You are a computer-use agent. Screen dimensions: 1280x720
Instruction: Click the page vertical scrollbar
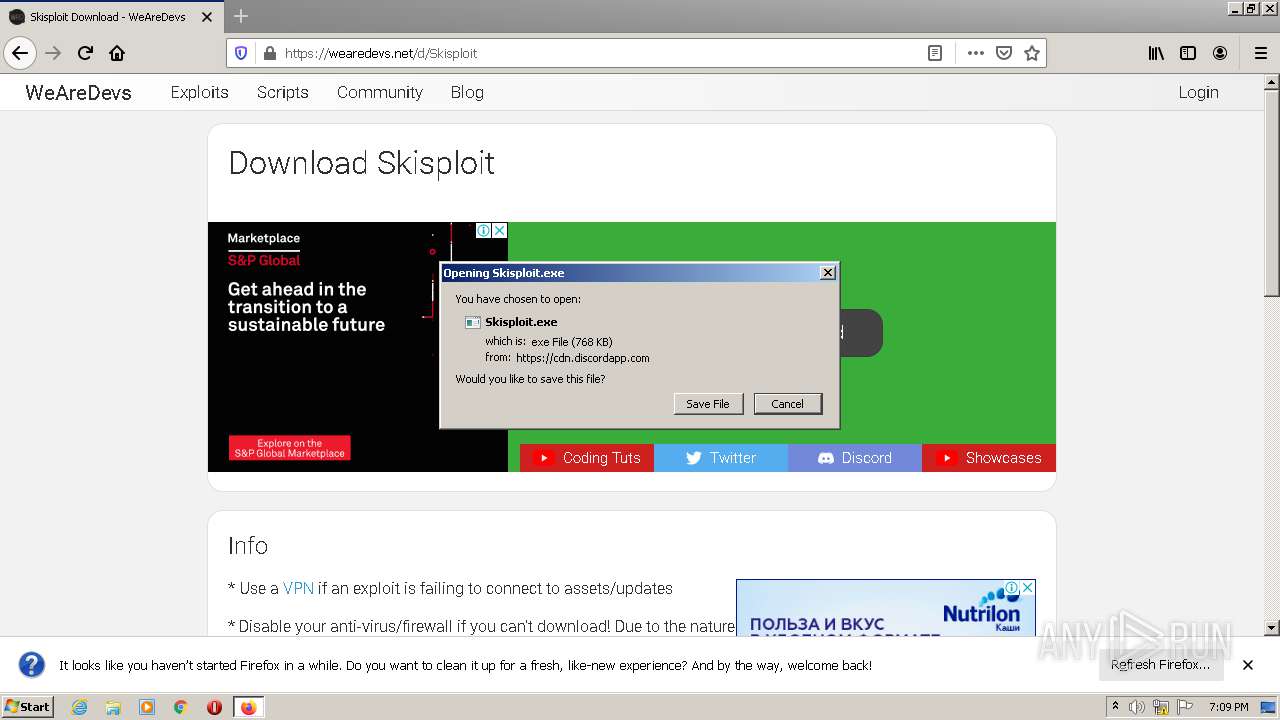[1271, 195]
